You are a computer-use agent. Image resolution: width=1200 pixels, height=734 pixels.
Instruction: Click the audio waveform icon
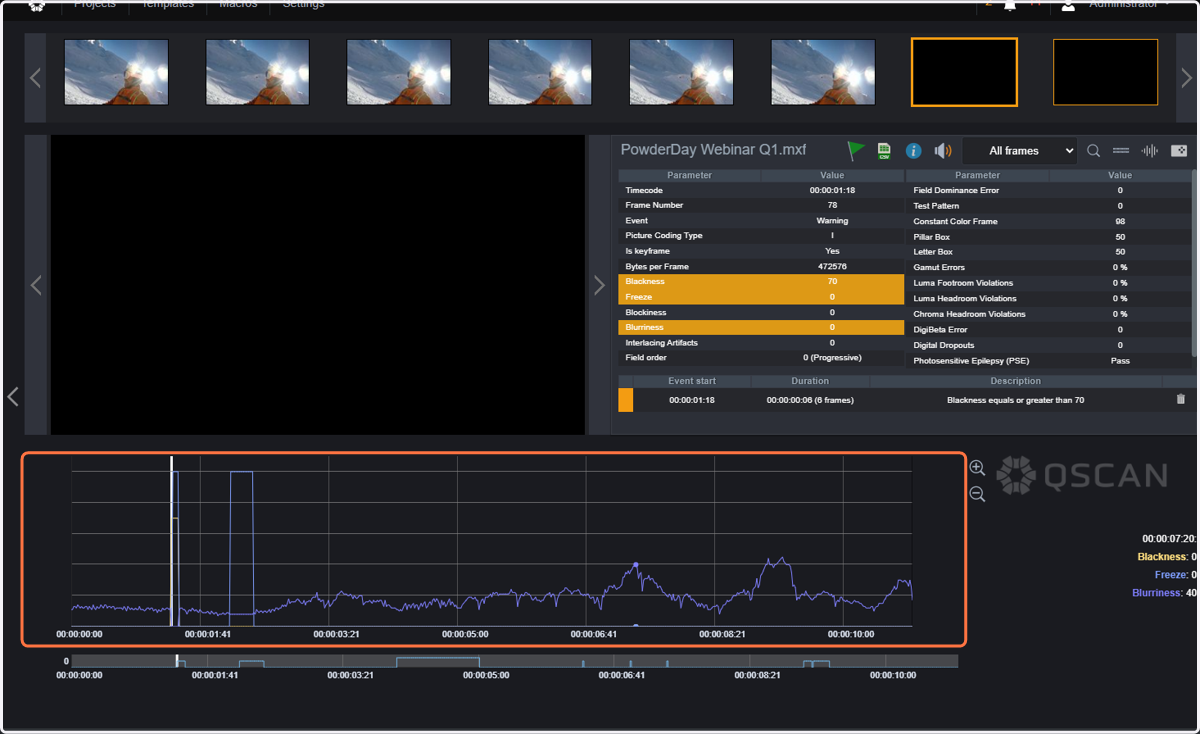point(1150,151)
